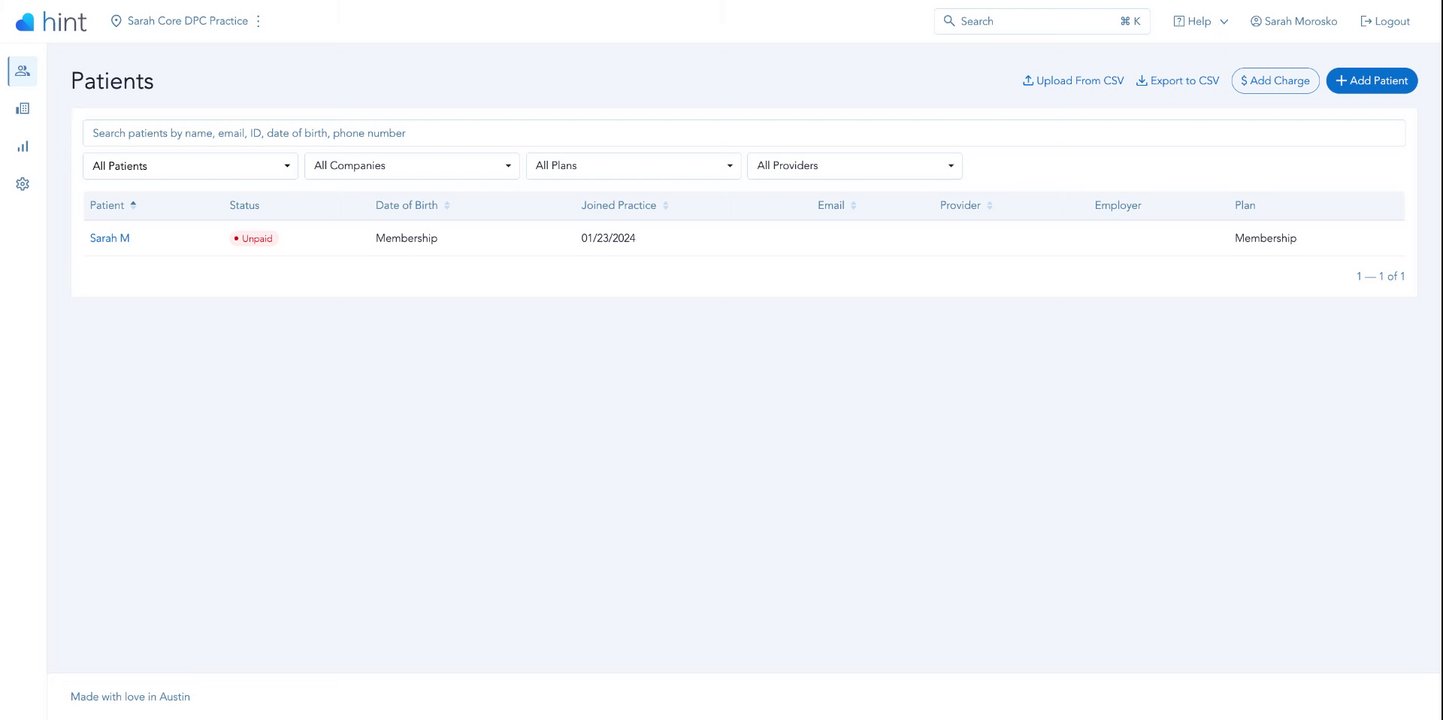Click the Sarah Core DPC Practice name

[188, 21]
